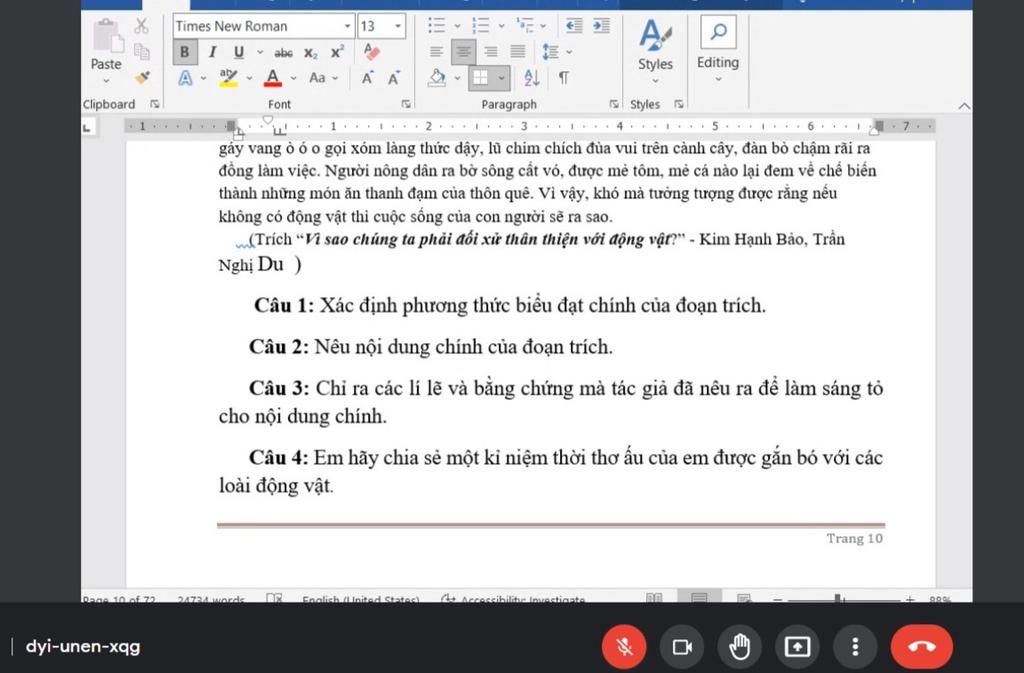Click the Cut scissors icon

point(141,26)
